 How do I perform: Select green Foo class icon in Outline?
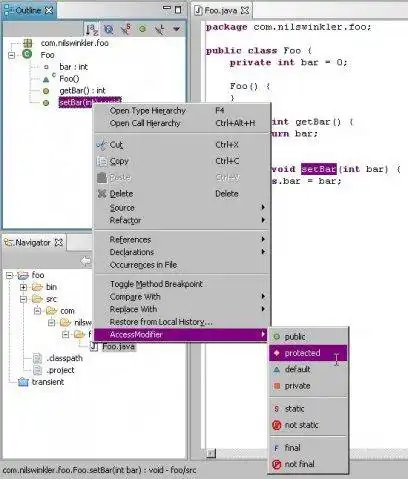click(27, 54)
